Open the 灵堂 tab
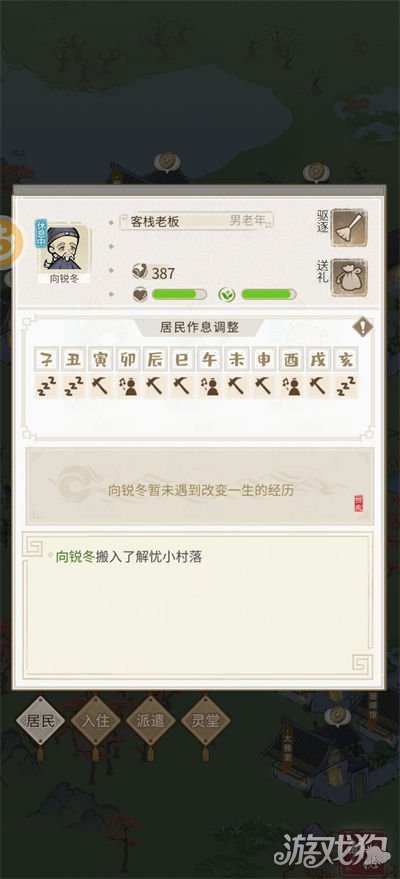The height and width of the screenshot is (879, 400). [206, 720]
